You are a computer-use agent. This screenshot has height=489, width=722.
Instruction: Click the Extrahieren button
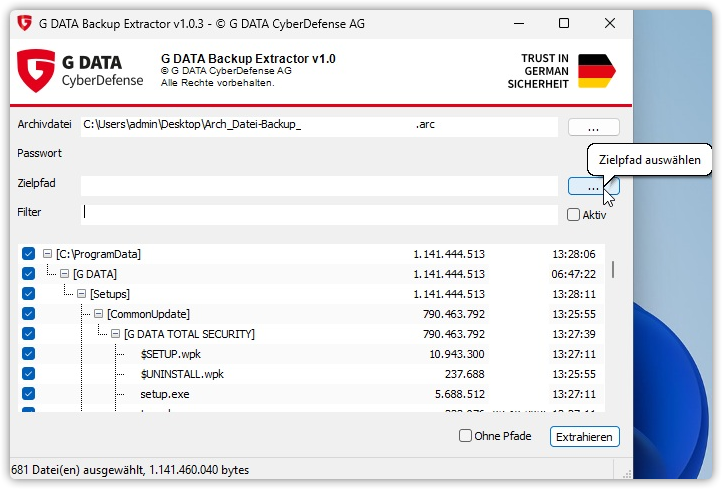(x=584, y=437)
